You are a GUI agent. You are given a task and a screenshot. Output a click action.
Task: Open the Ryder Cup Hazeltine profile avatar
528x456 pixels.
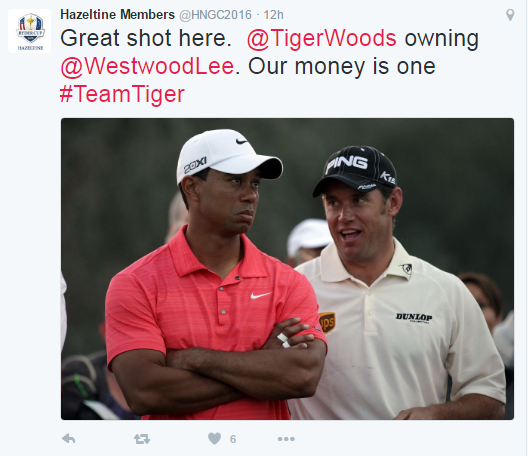click(x=30, y=31)
